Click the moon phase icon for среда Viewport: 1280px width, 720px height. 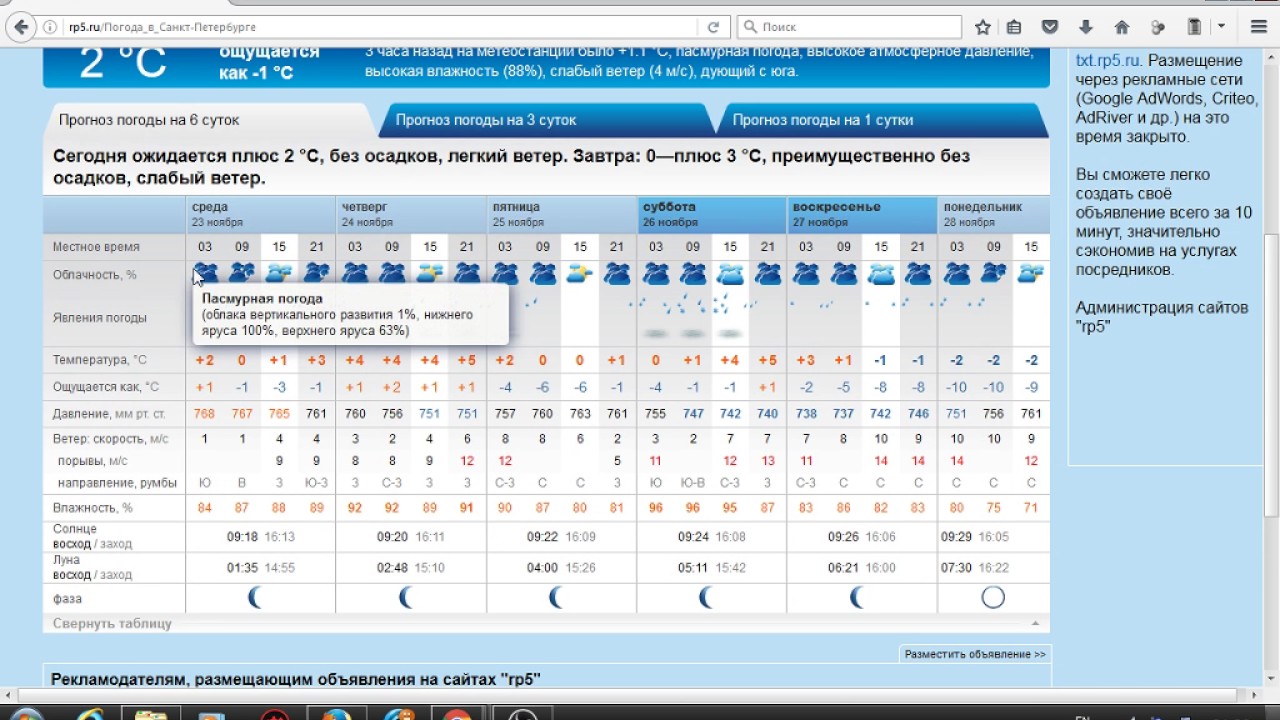[256, 598]
